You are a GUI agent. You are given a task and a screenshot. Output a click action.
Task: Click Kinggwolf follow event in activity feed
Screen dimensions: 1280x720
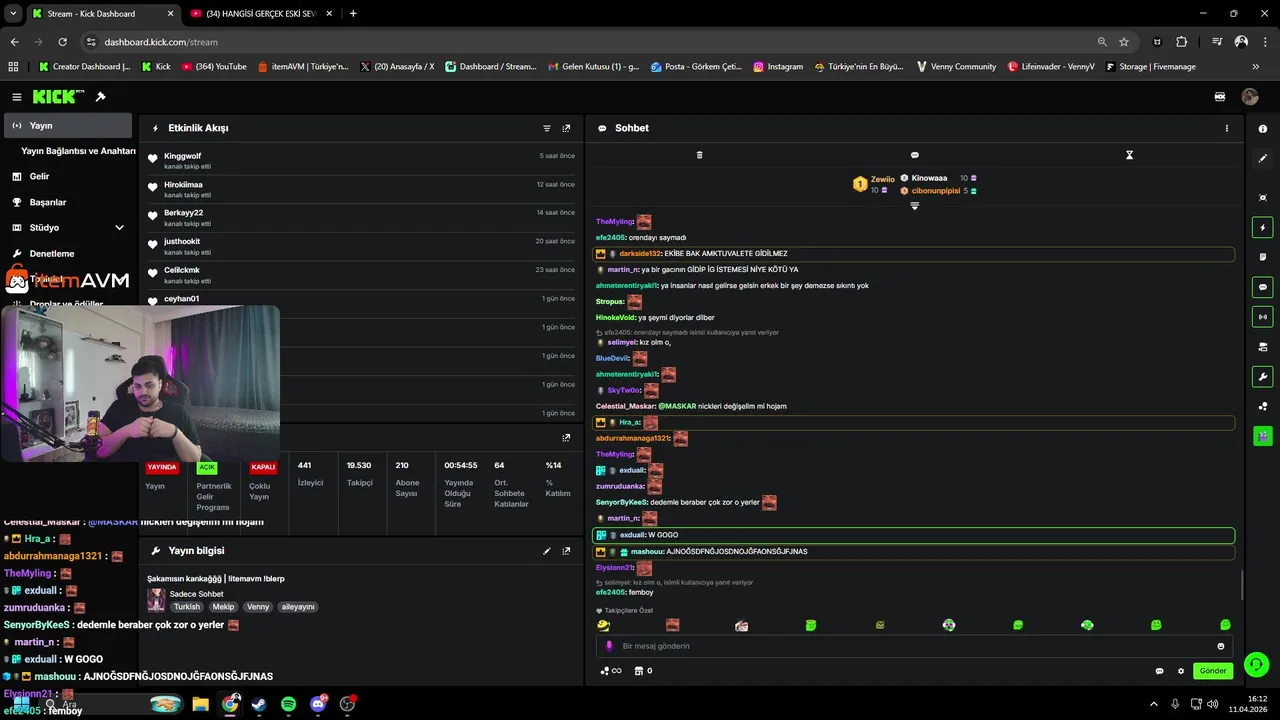pos(361,161)
